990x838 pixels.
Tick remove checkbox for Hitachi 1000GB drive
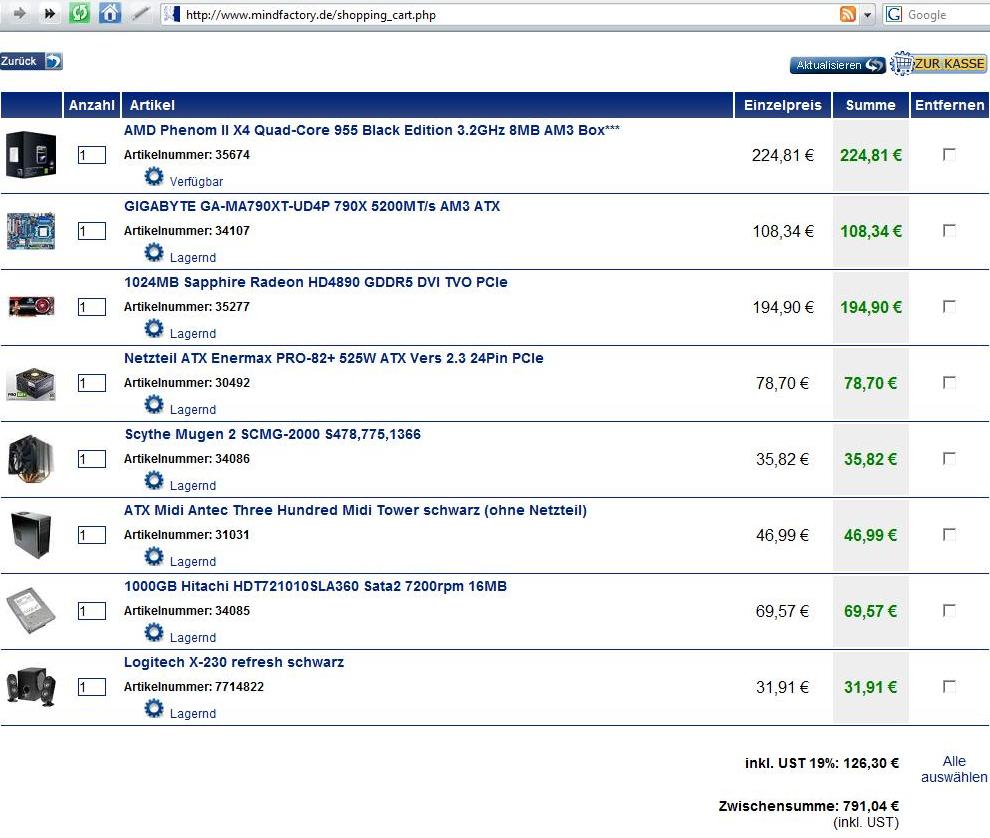click(x=949, y=611)
